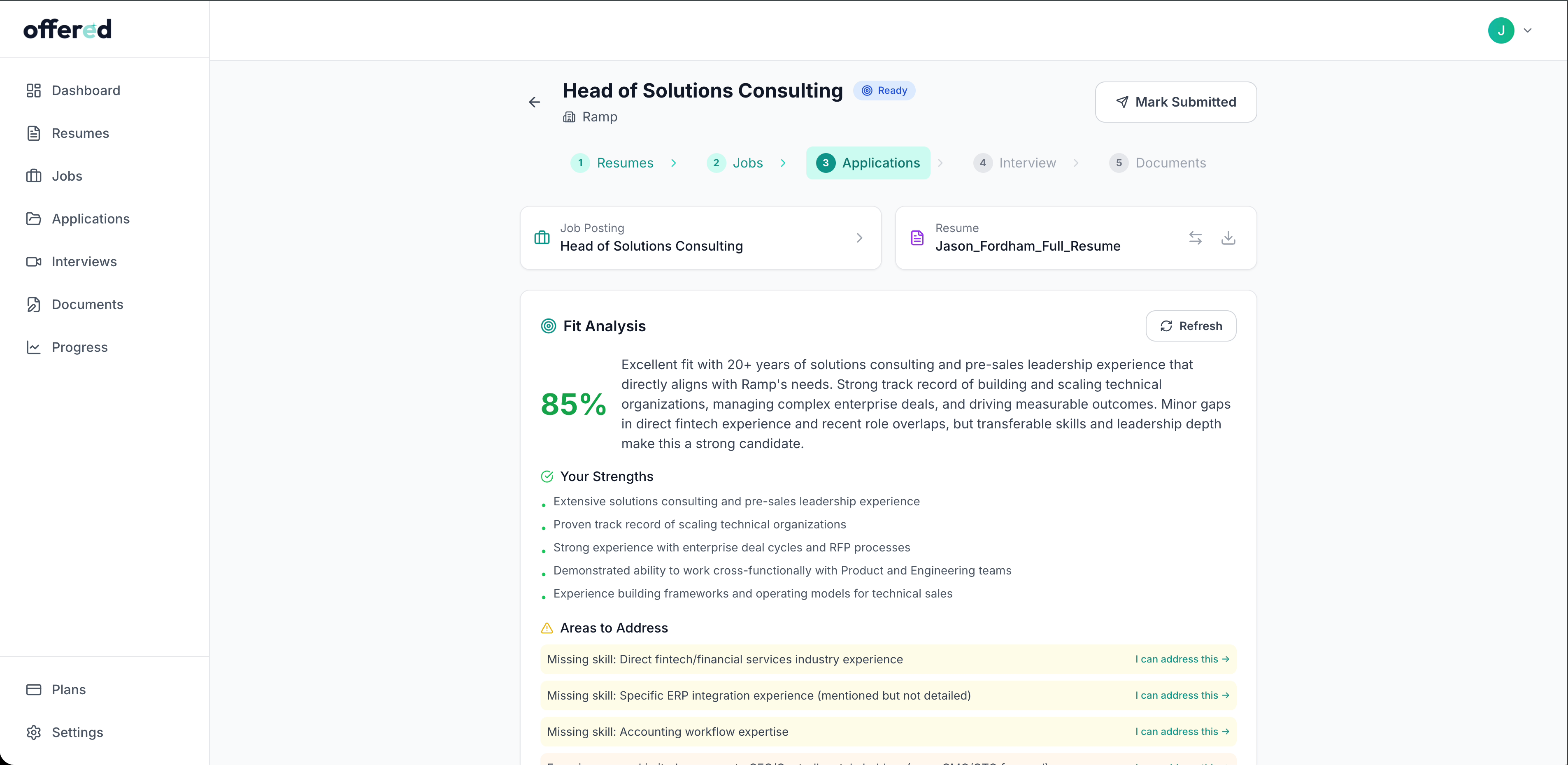Viewport: 1568px width, 765px height.
Task: Click the Mark Submitted button
Action: coord(1175,102)
